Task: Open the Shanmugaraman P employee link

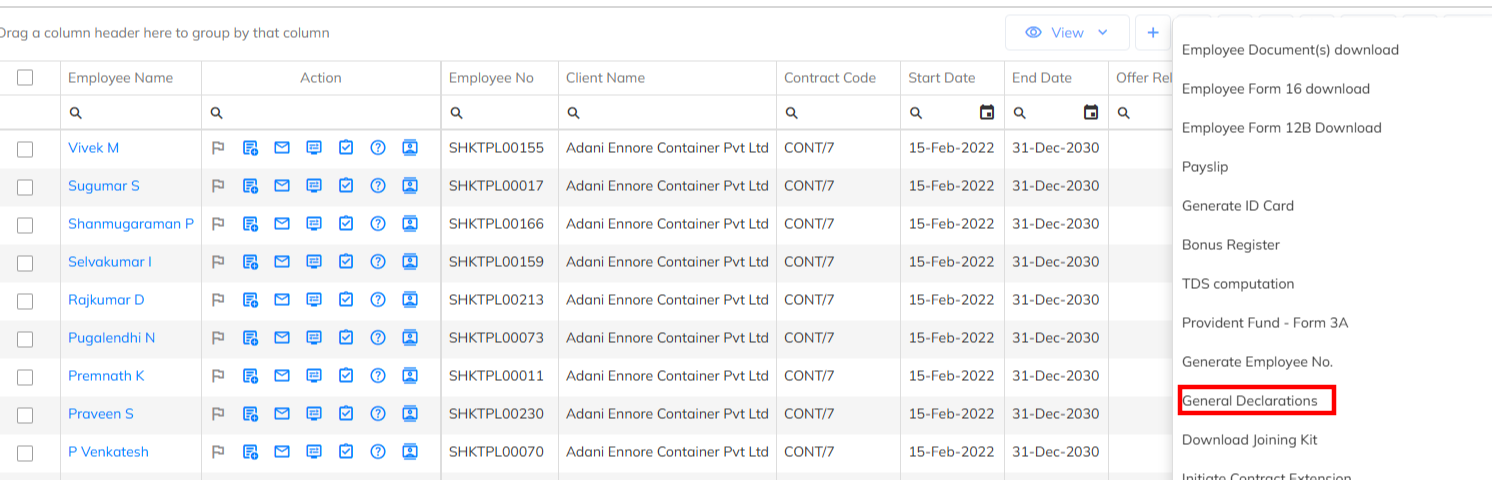Action: pyautogui.click(x=131, y=224)
